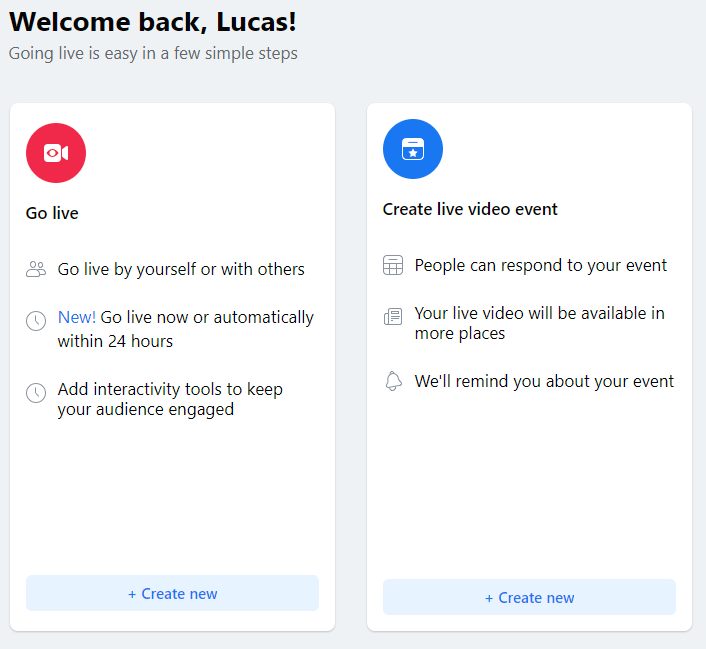Click Your live video will be available text

(539, 323)
